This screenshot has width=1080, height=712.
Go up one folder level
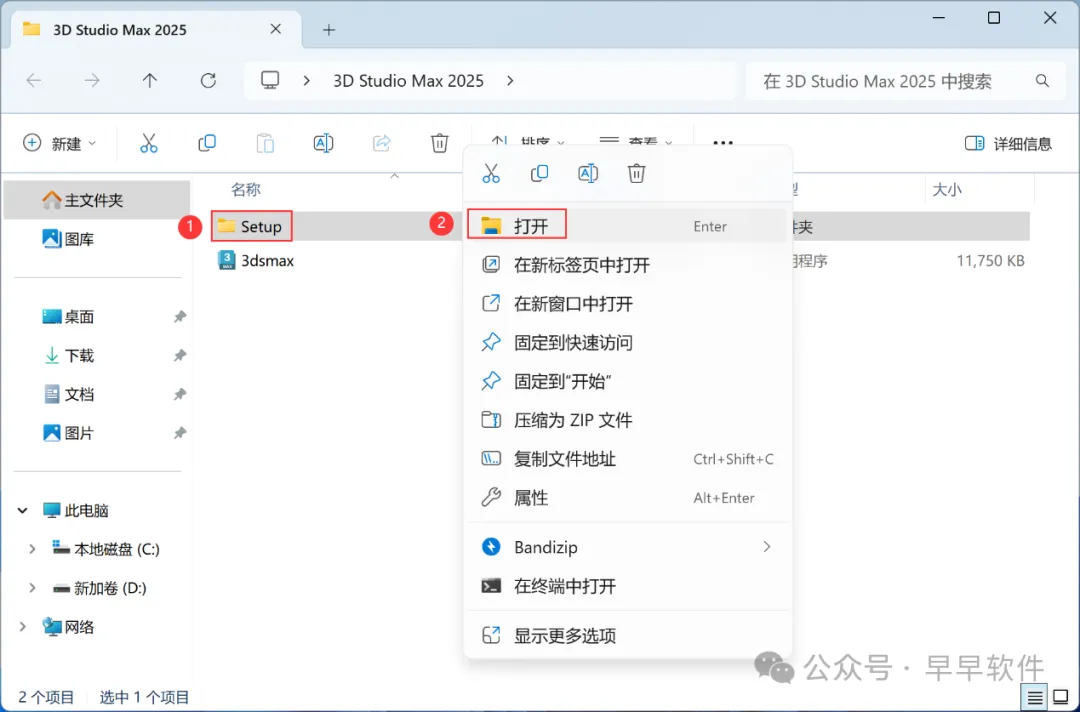(149, 81)
